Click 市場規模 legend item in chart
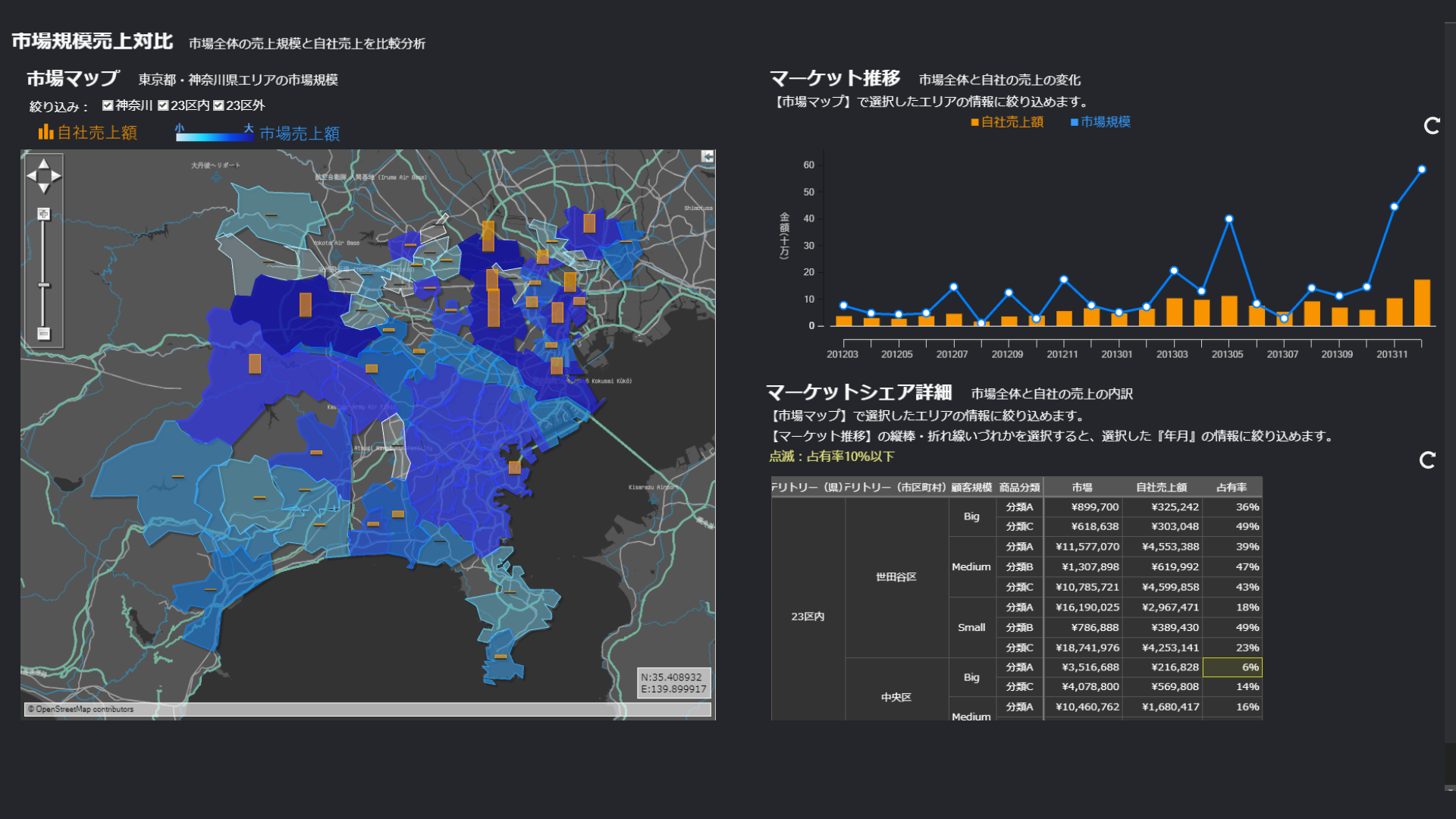The height and width of the screenshot is (819, 1456). (x=1100, y=122)
